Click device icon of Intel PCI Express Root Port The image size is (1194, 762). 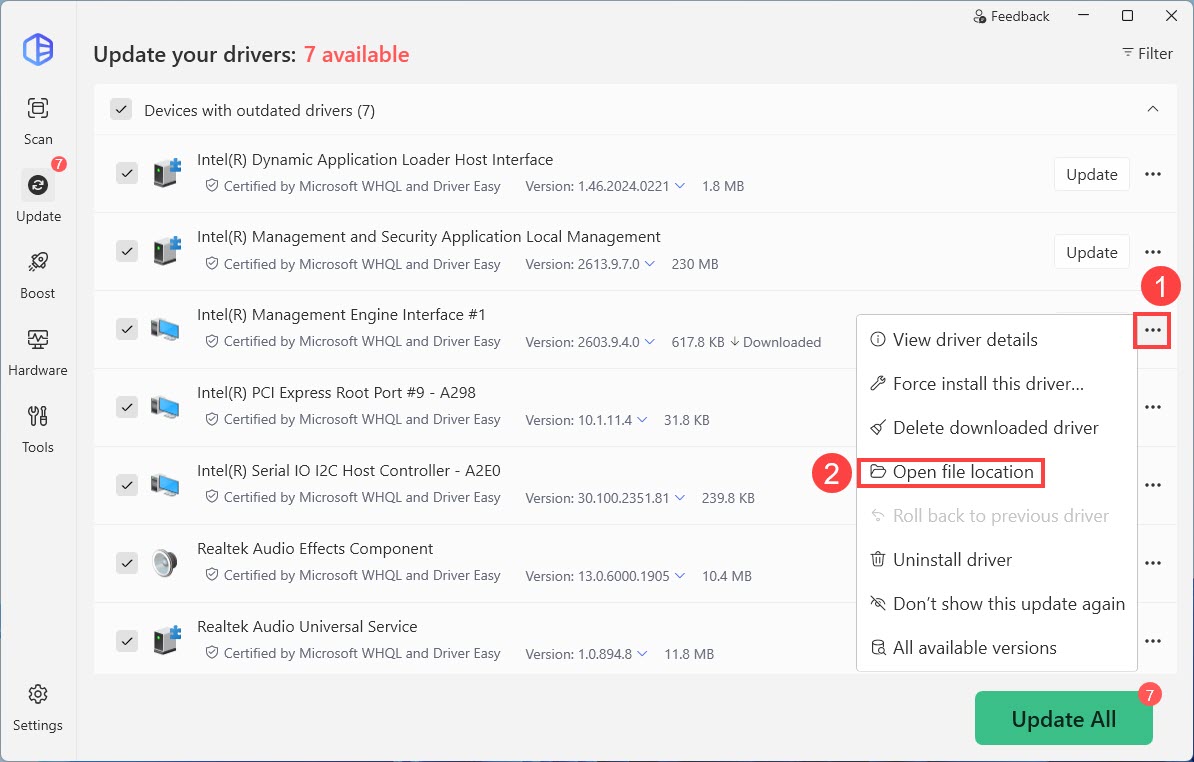164,407
